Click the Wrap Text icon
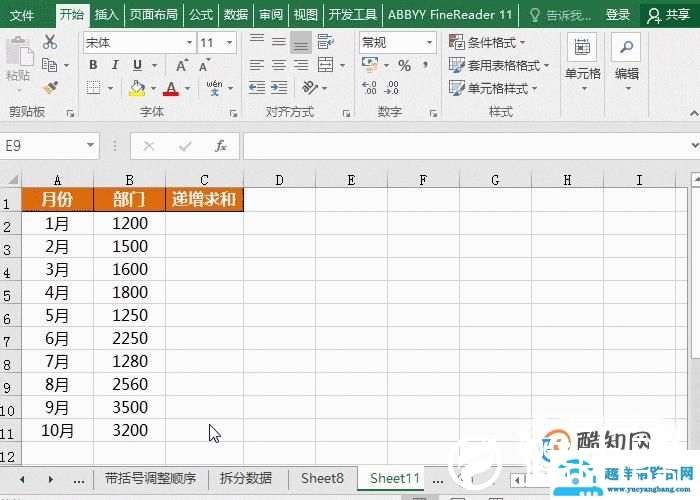This screenshot has height=500, width=700. tap(325, 42)
